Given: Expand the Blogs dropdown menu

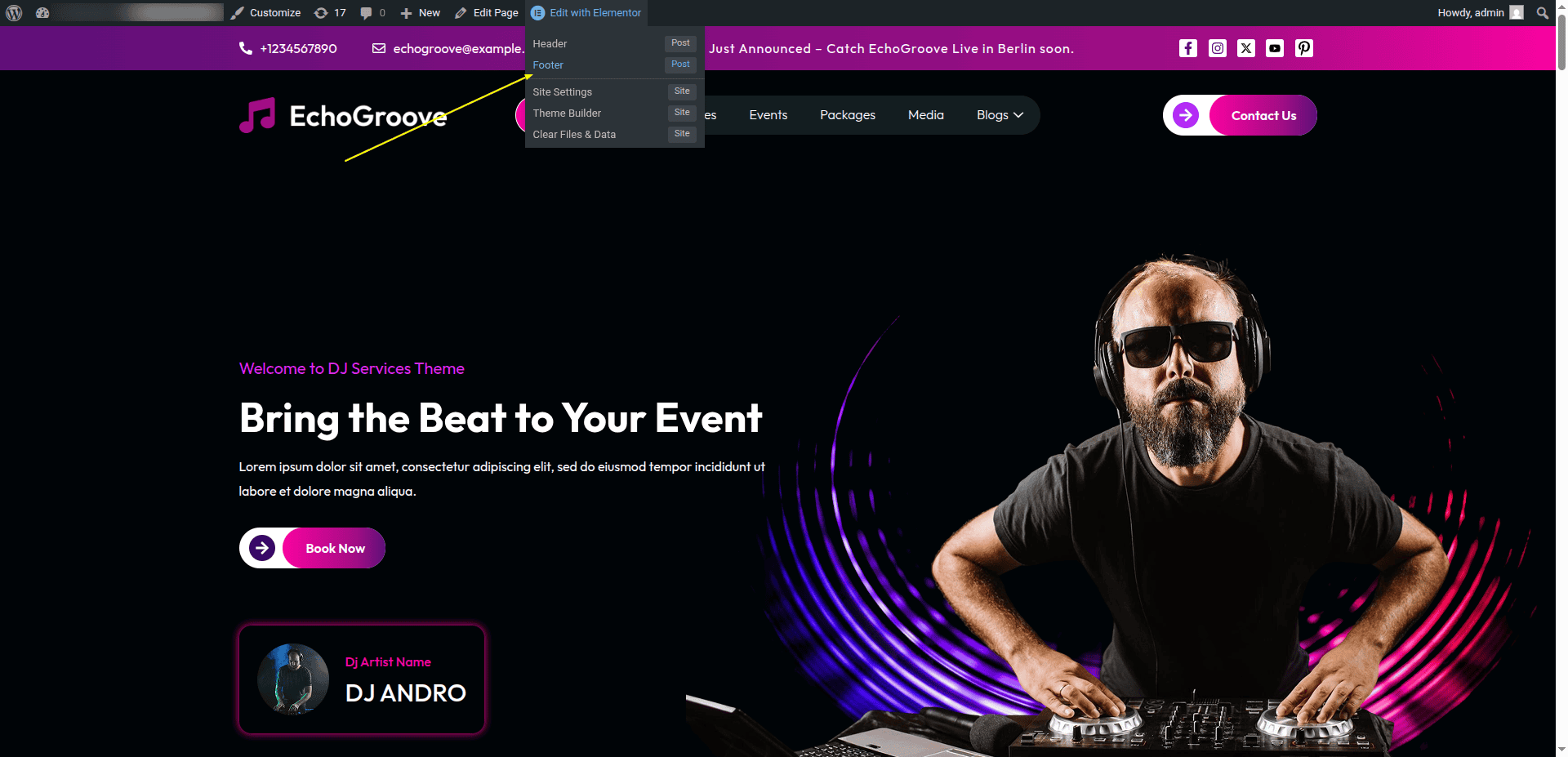Looking at the screenshot, I should (x=1000, y=115).
